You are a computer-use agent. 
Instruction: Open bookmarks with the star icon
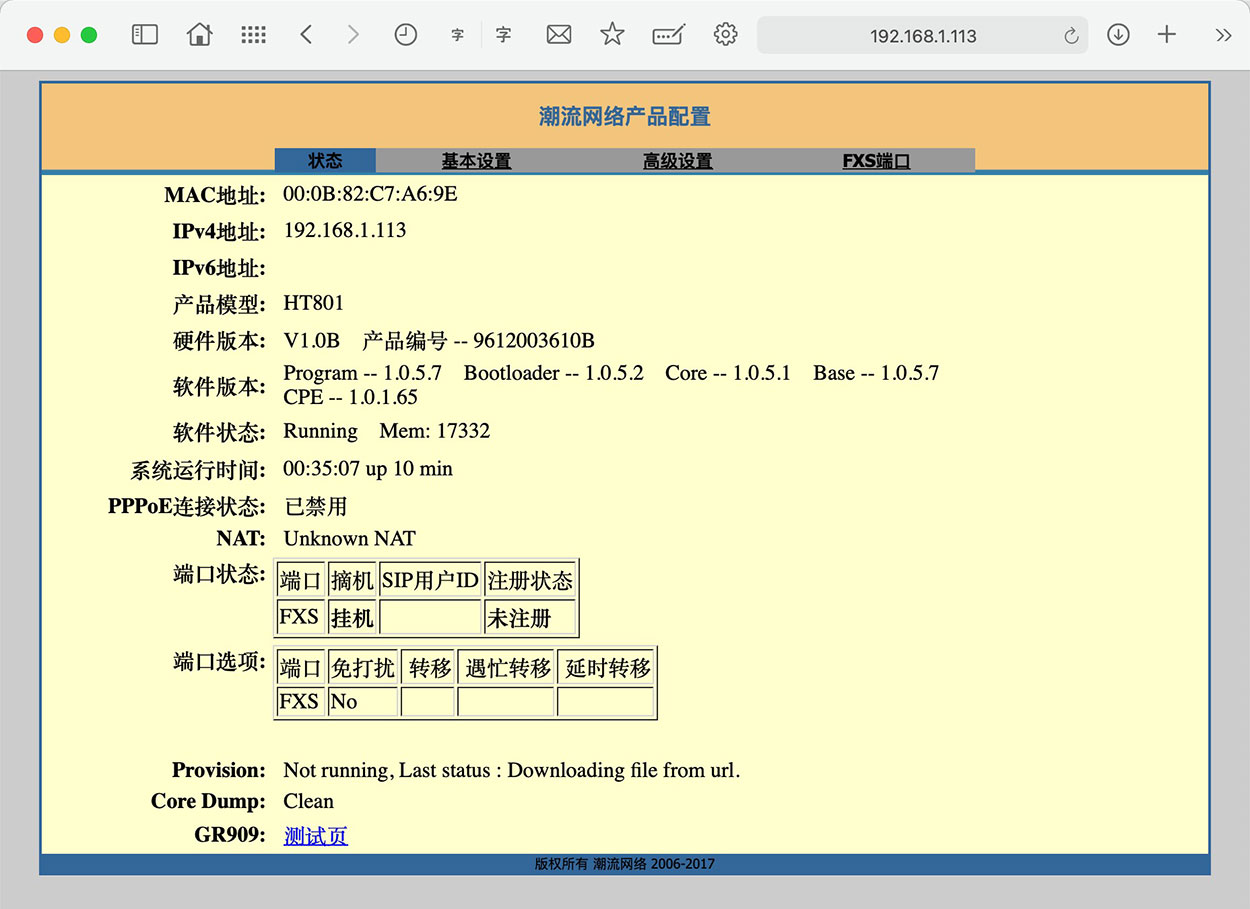612,35
